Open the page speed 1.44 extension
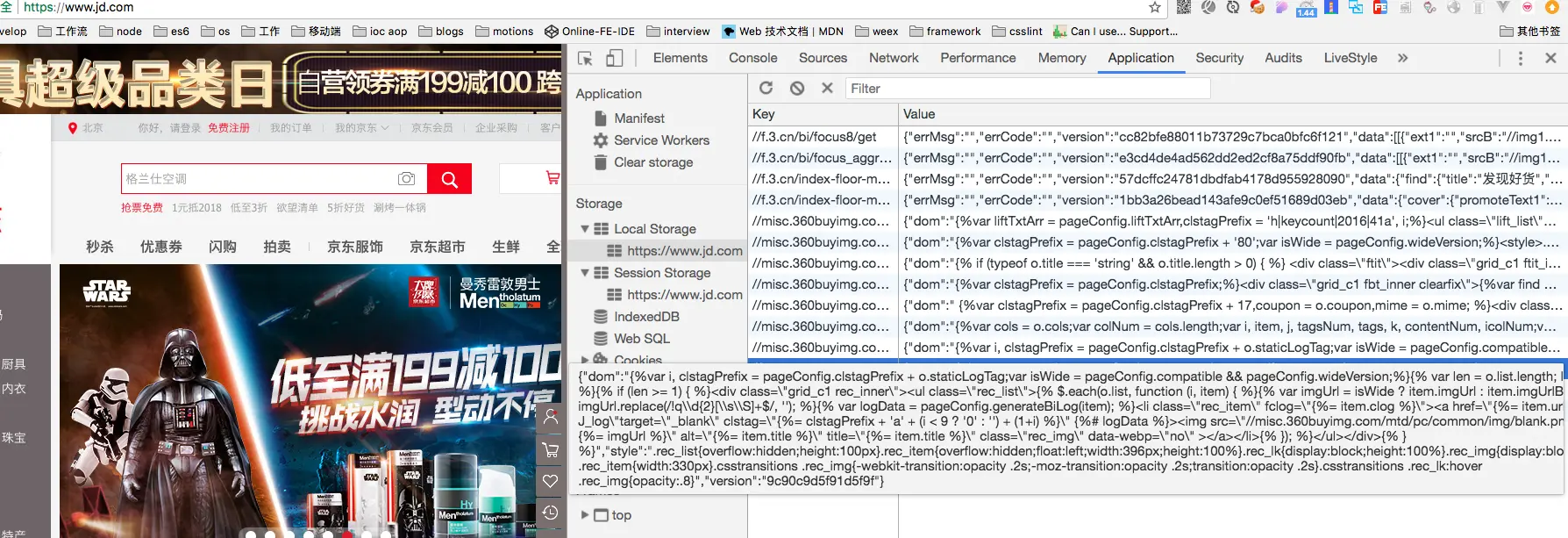1568x538 pixels. click(x=1307, y=8)
